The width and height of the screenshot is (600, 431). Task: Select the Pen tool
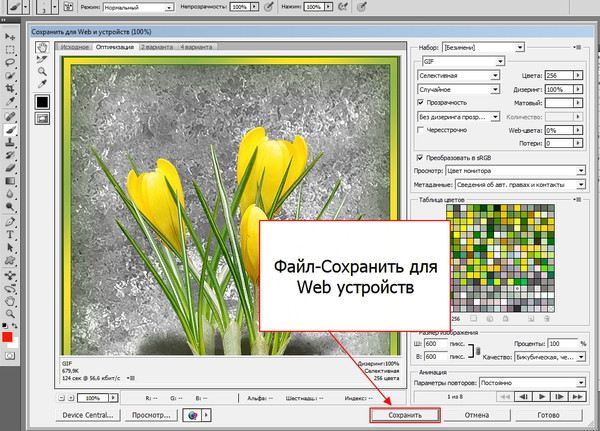coord(10,222)
